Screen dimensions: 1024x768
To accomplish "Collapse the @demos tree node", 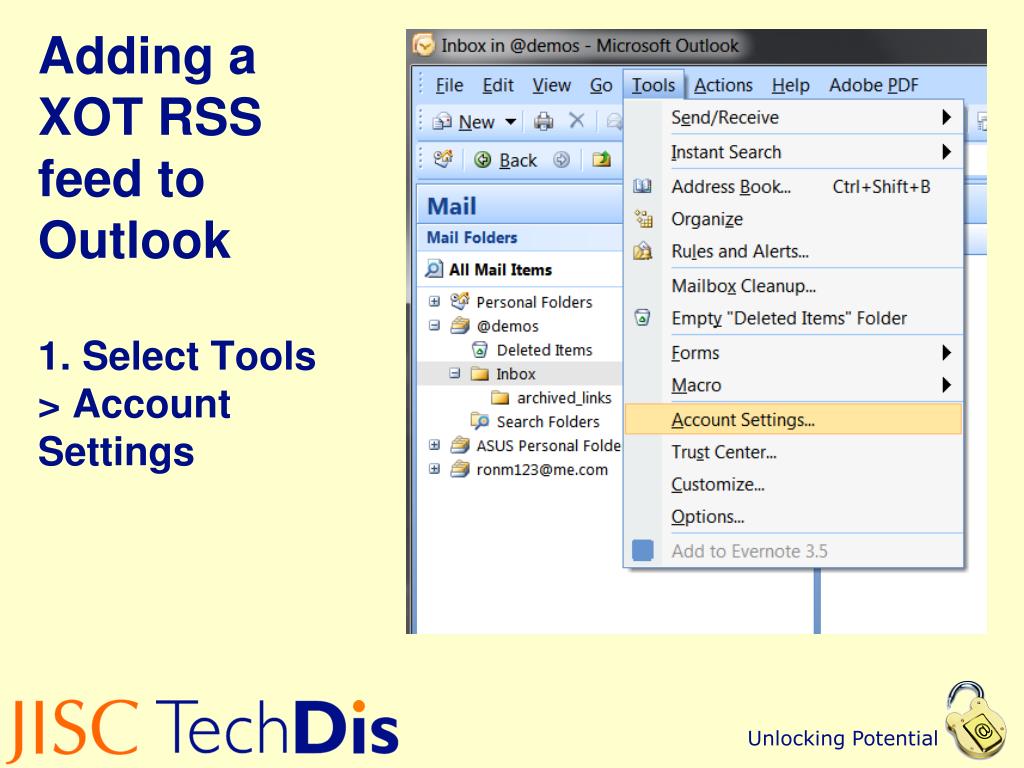I will pyautogui.click(x=434, y=325).
